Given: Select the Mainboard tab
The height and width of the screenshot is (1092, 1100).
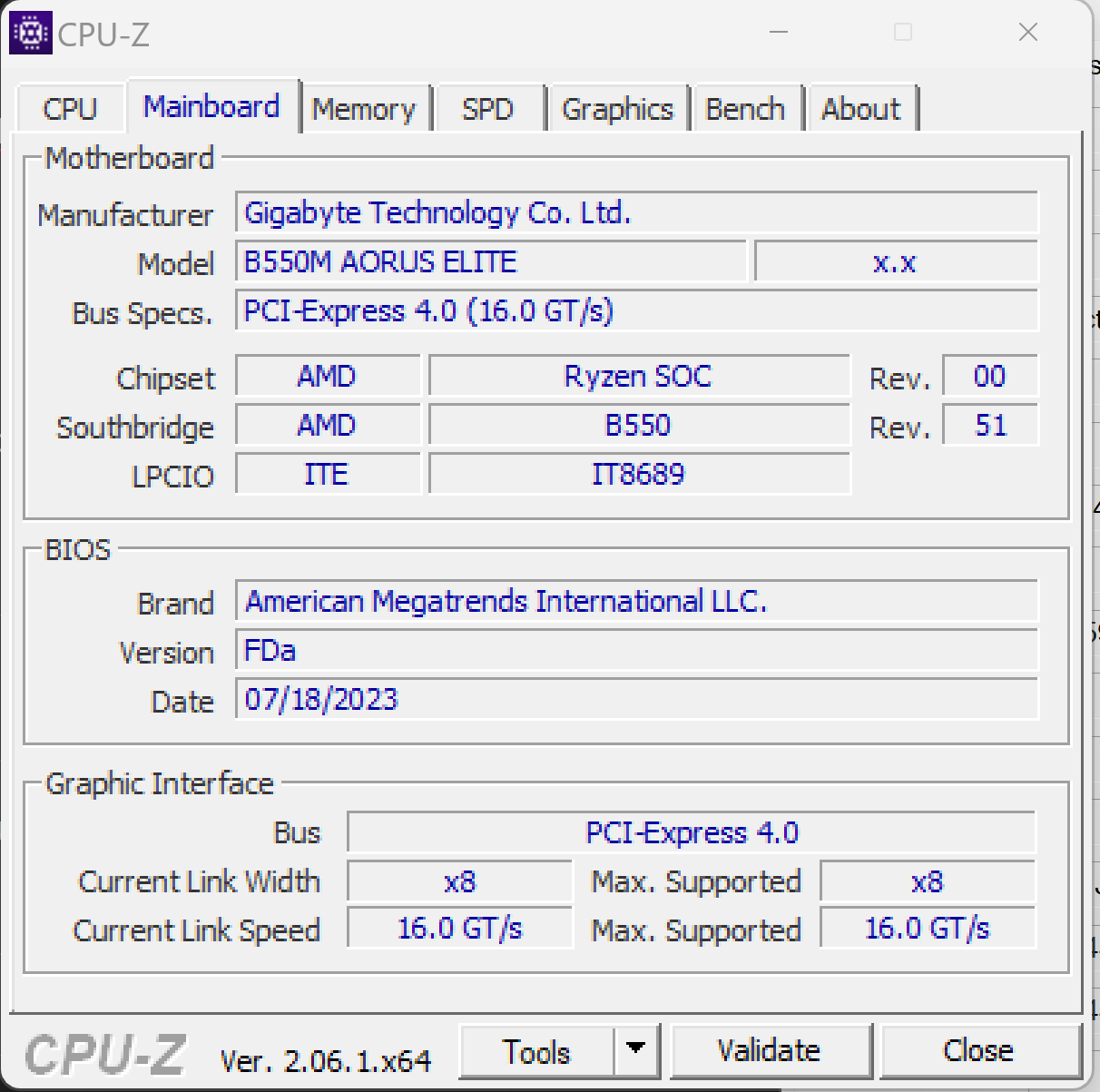Looking at the screenshot, I should coord(212,106).
